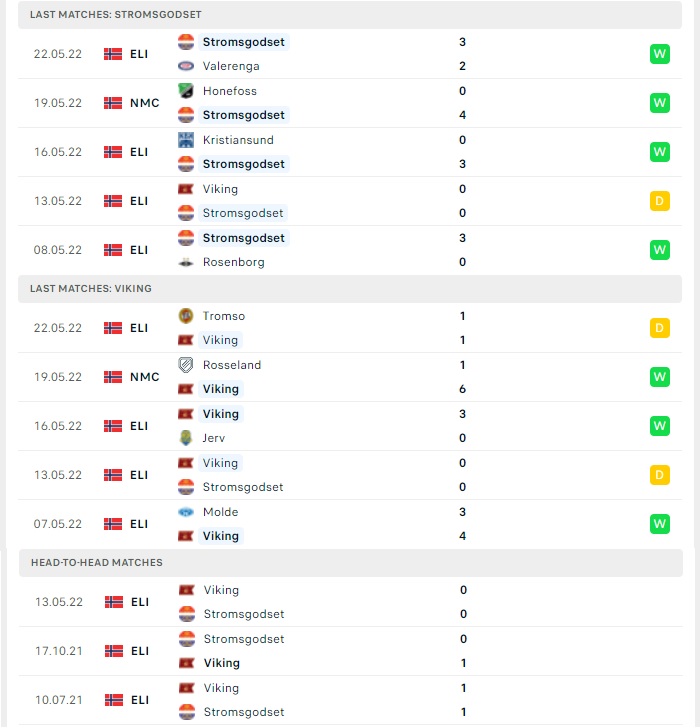Viewport: 700px width, 728px height.
Task: Click W badge for Stromsgodset vs Valerenga
Action: click(x=660, y=54)
